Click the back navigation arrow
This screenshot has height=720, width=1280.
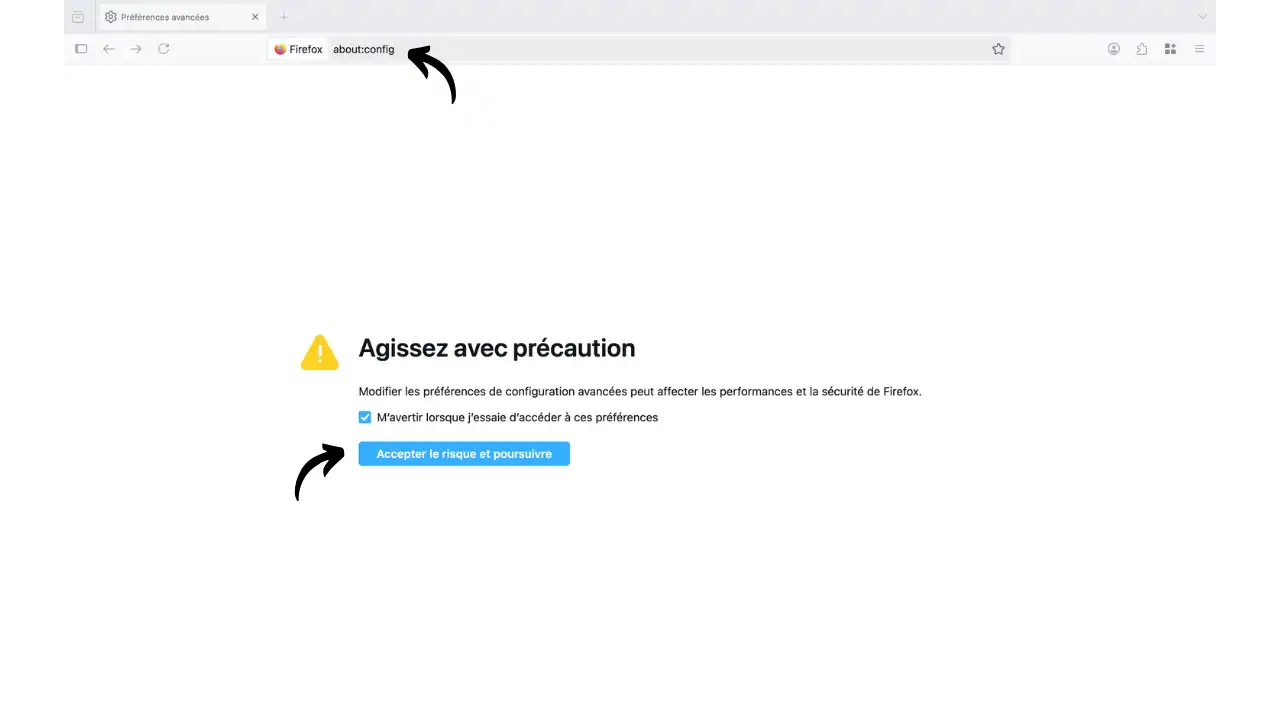[x=108, y=49]
